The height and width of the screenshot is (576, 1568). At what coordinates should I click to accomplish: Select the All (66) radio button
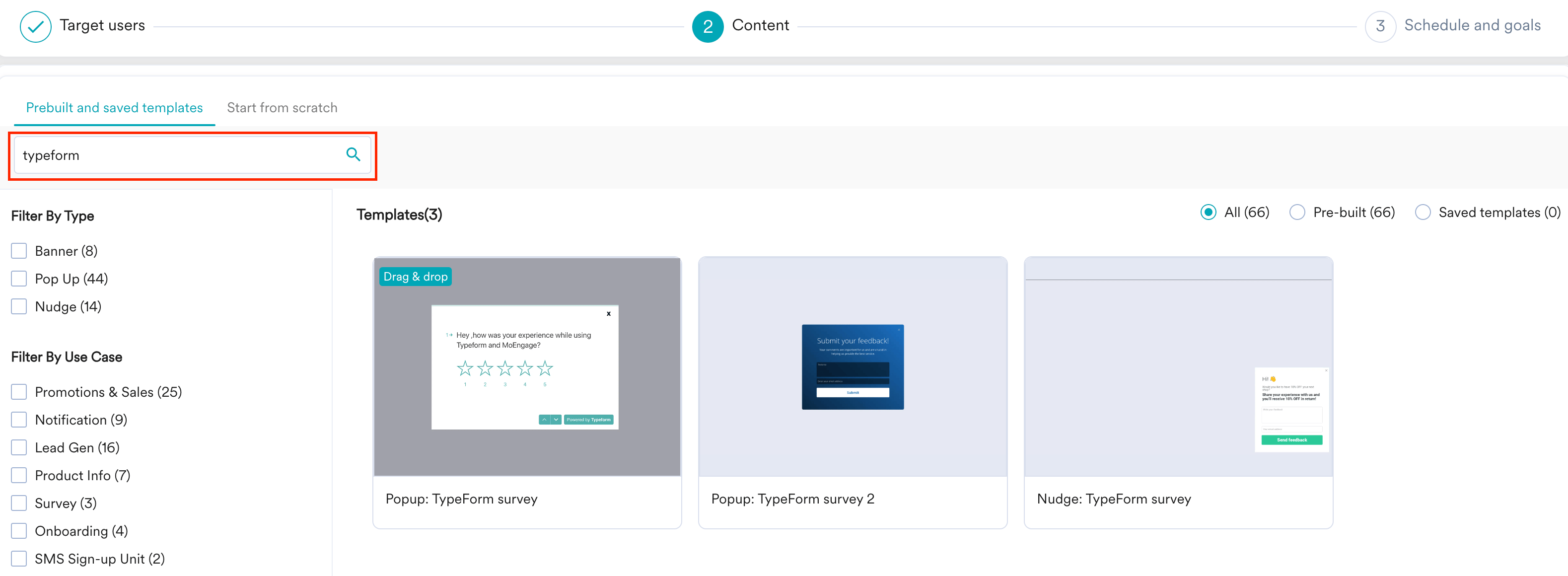coord(1208,213)
